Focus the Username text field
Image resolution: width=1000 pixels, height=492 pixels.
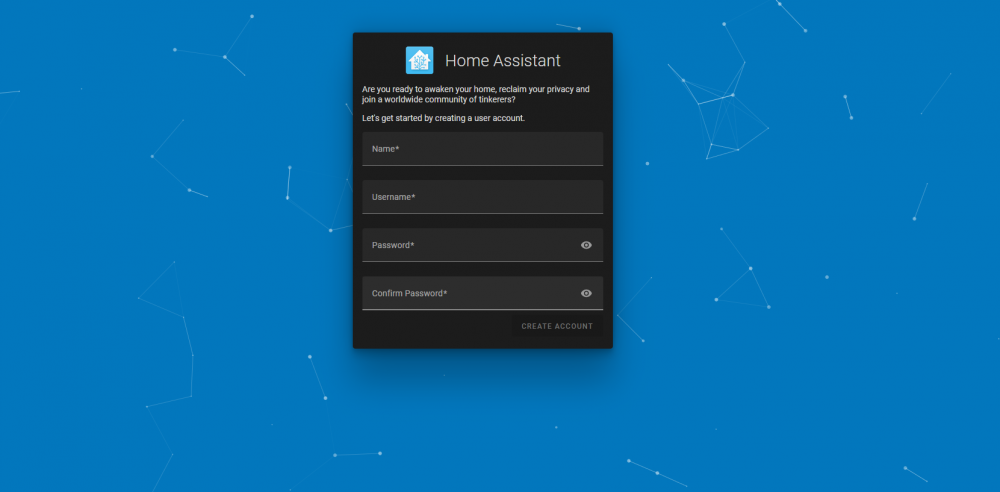[483, 197]
